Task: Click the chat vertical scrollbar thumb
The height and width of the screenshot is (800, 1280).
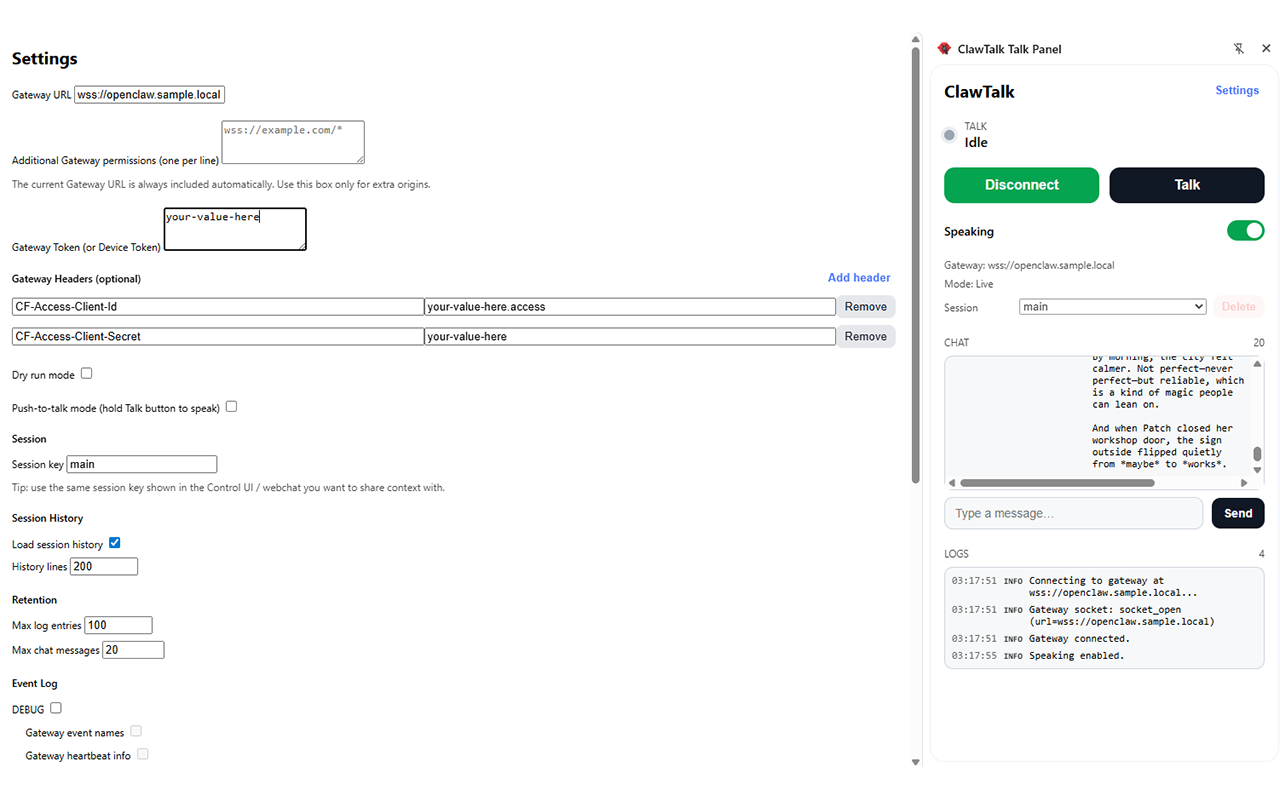Action: coord(1257,454)
